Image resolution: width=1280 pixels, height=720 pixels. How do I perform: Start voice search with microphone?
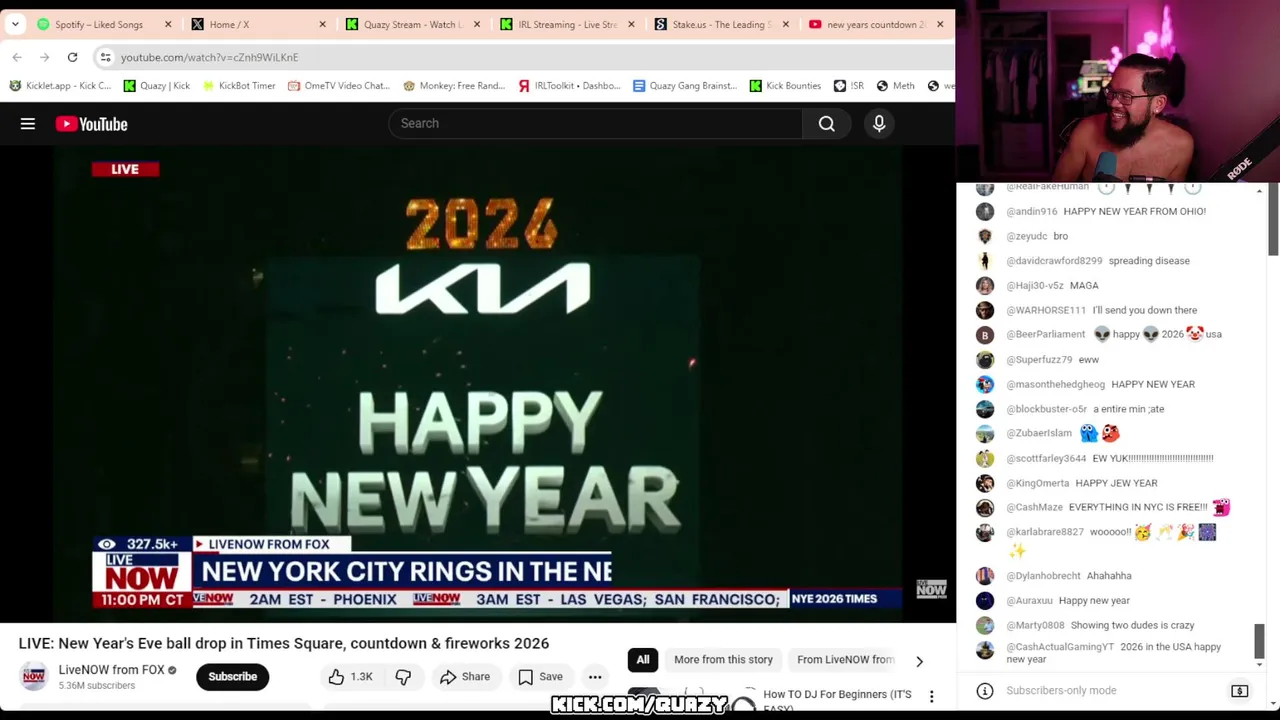(879, 123)
